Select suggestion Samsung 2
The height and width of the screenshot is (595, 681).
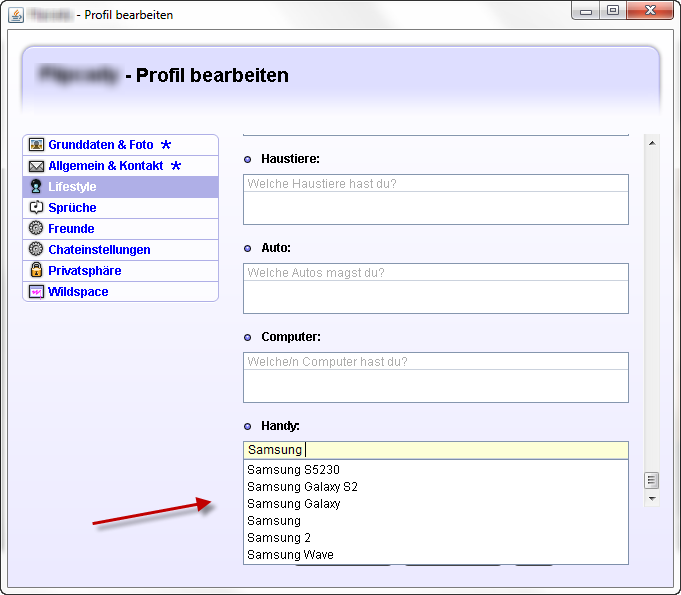(436, 538)
